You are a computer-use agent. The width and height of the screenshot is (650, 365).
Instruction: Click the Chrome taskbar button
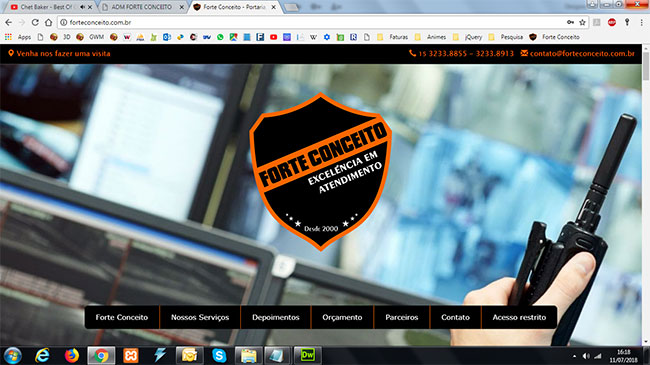(101, 355)
